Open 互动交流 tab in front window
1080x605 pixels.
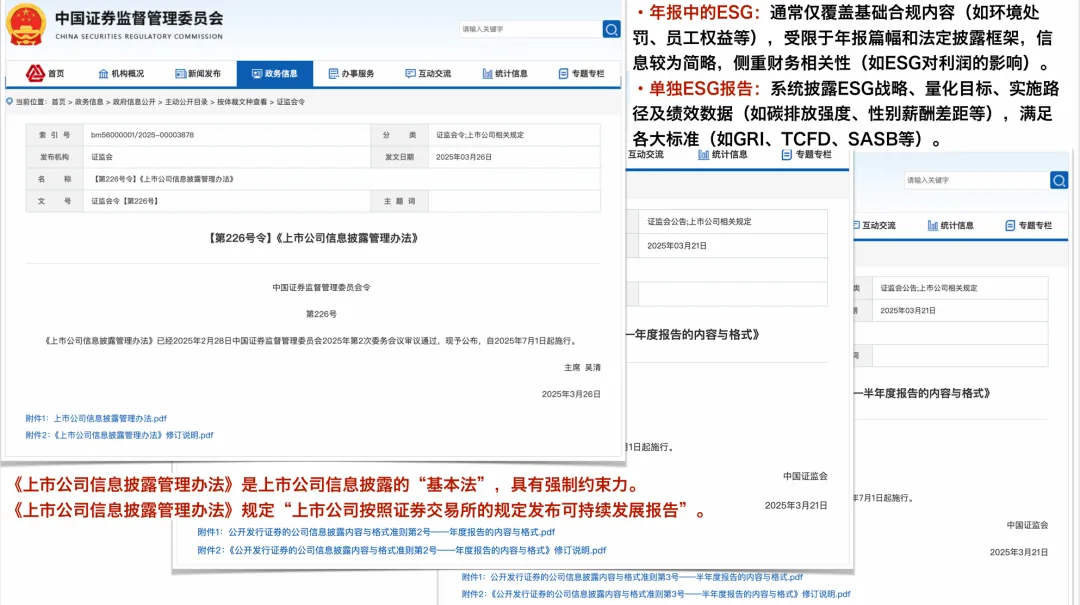[428, 74]
